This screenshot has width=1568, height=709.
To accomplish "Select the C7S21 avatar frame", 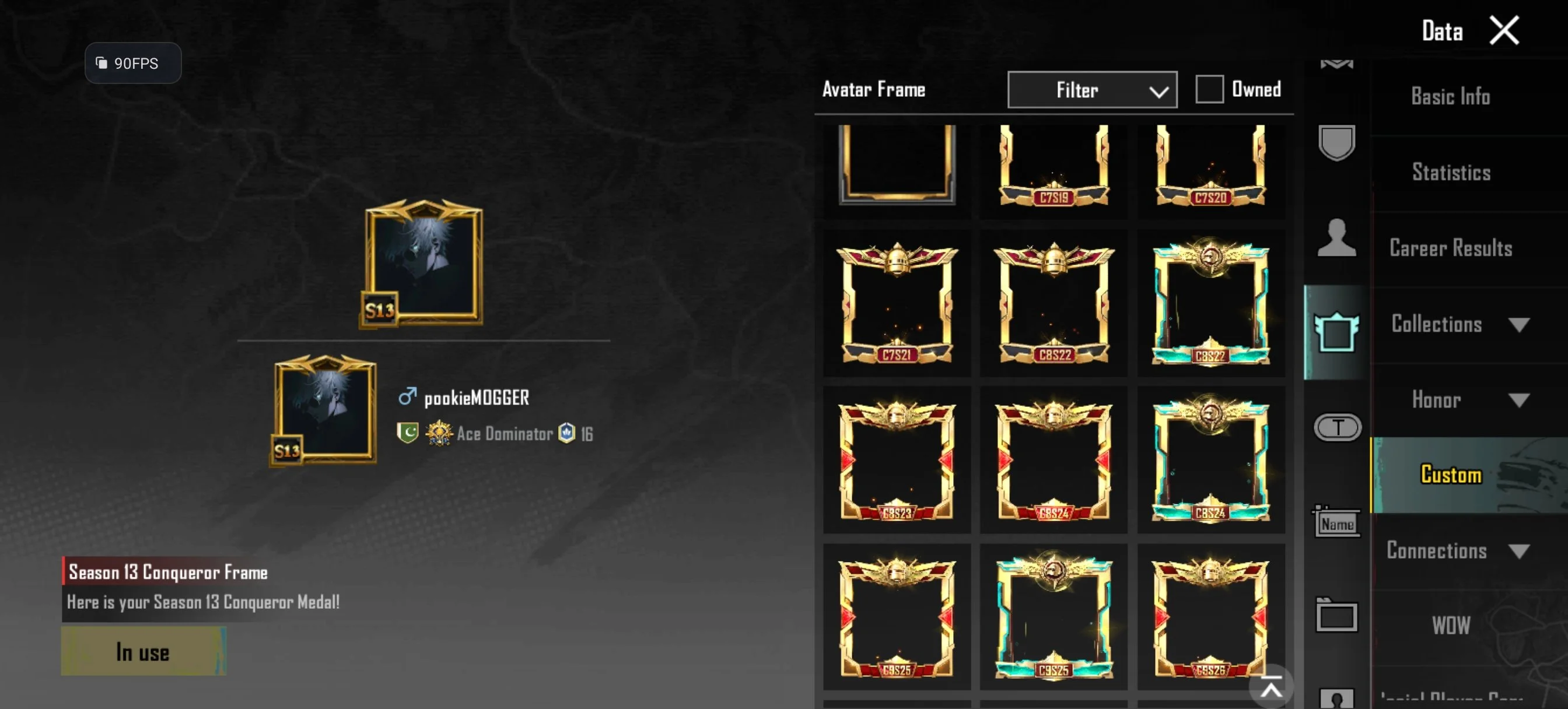I will (897, 303).
